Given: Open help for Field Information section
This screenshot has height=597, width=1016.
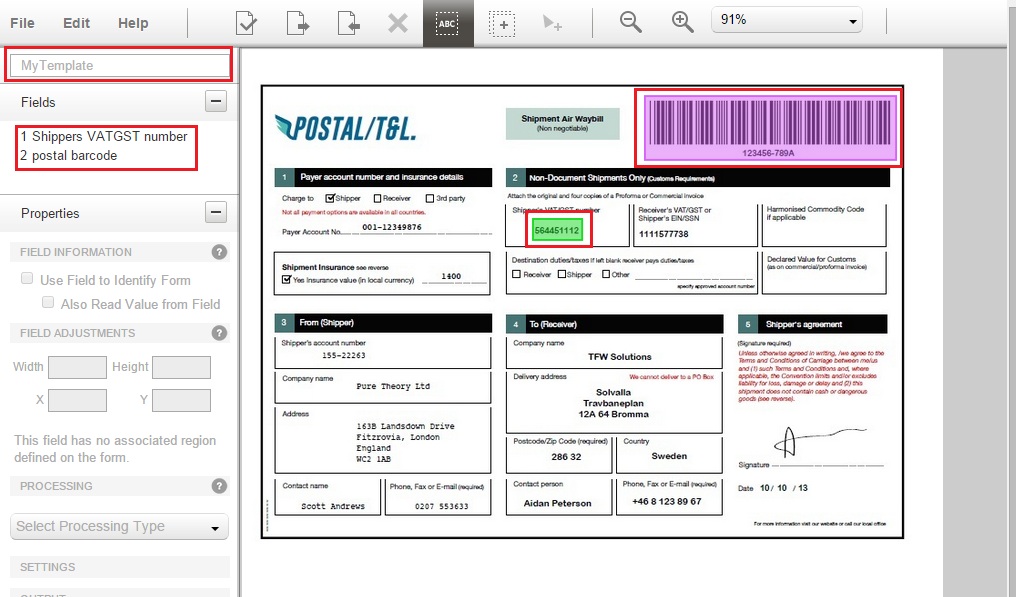Looking at the screenshot, I should tap(219, 252).
